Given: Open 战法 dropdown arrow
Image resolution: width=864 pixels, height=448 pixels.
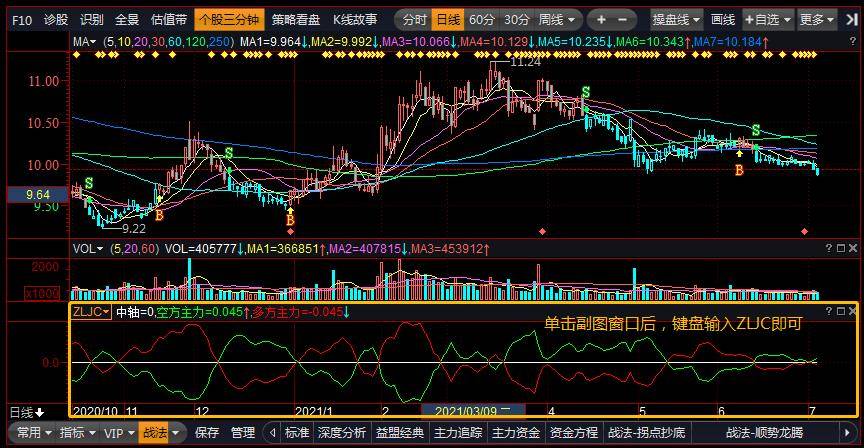Looking at the screenshot, I should tap(176, 433).
